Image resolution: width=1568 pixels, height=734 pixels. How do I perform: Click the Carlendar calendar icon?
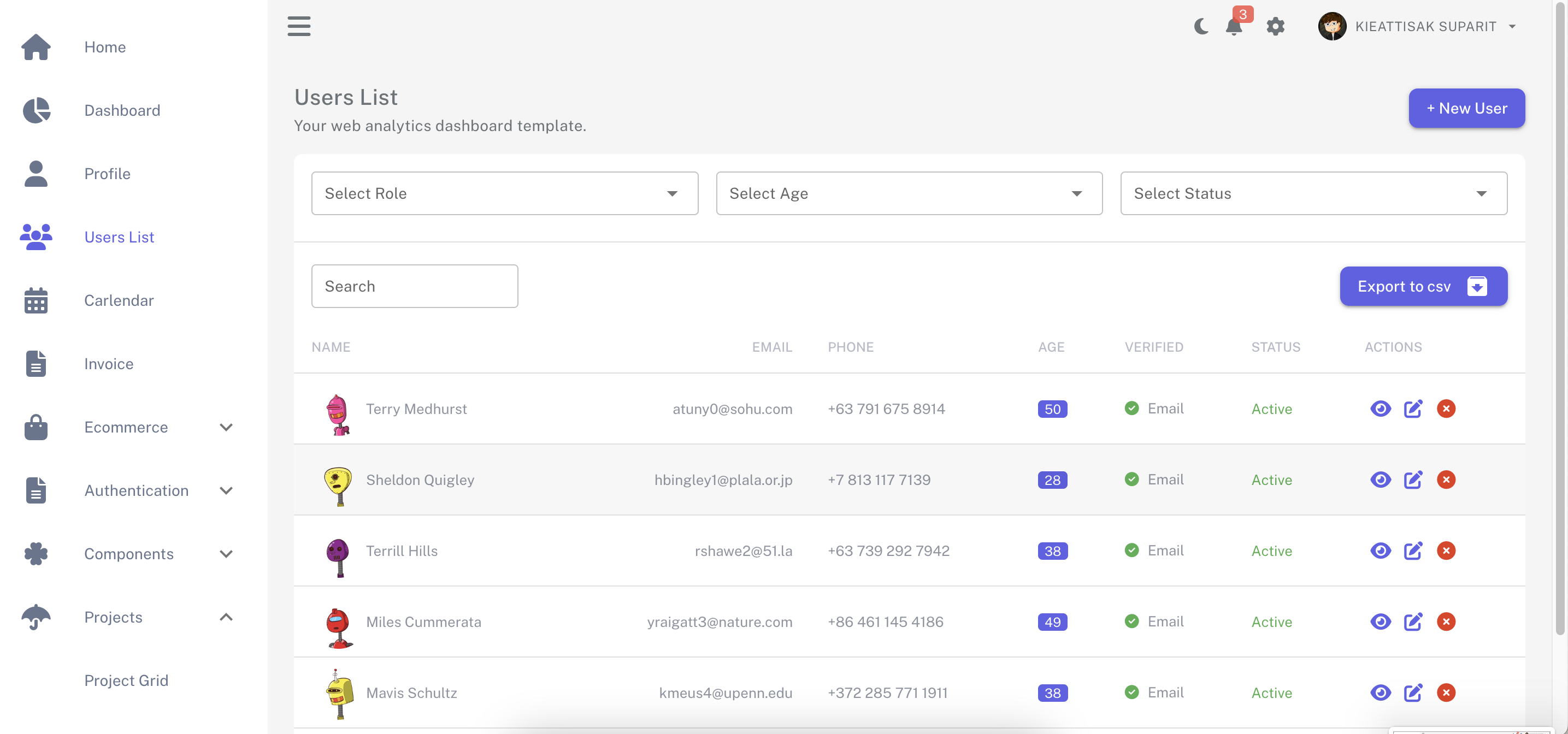click(36, 300)
